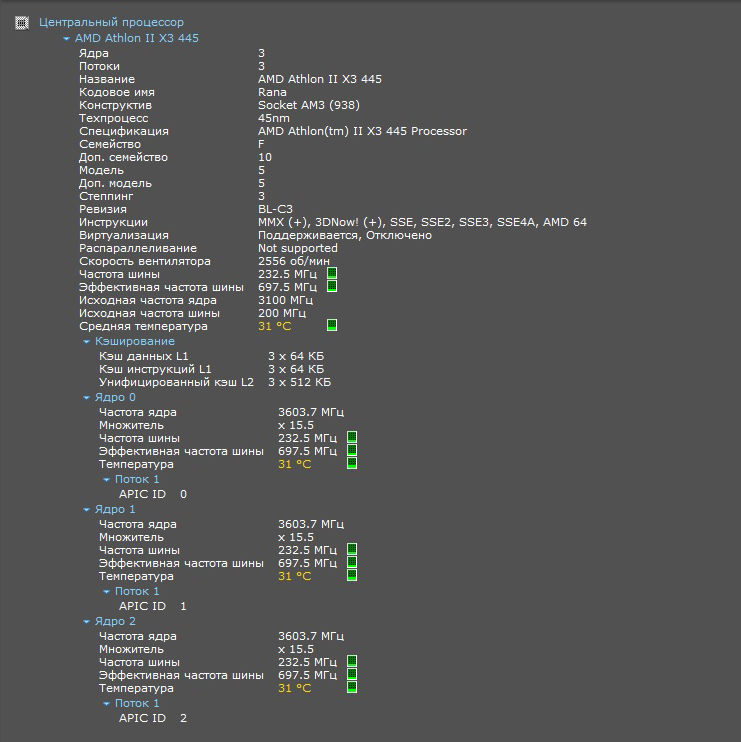
Task: Select the Socket AM3 (938) value
Action: pyautogui.click(x=309, y=105)
